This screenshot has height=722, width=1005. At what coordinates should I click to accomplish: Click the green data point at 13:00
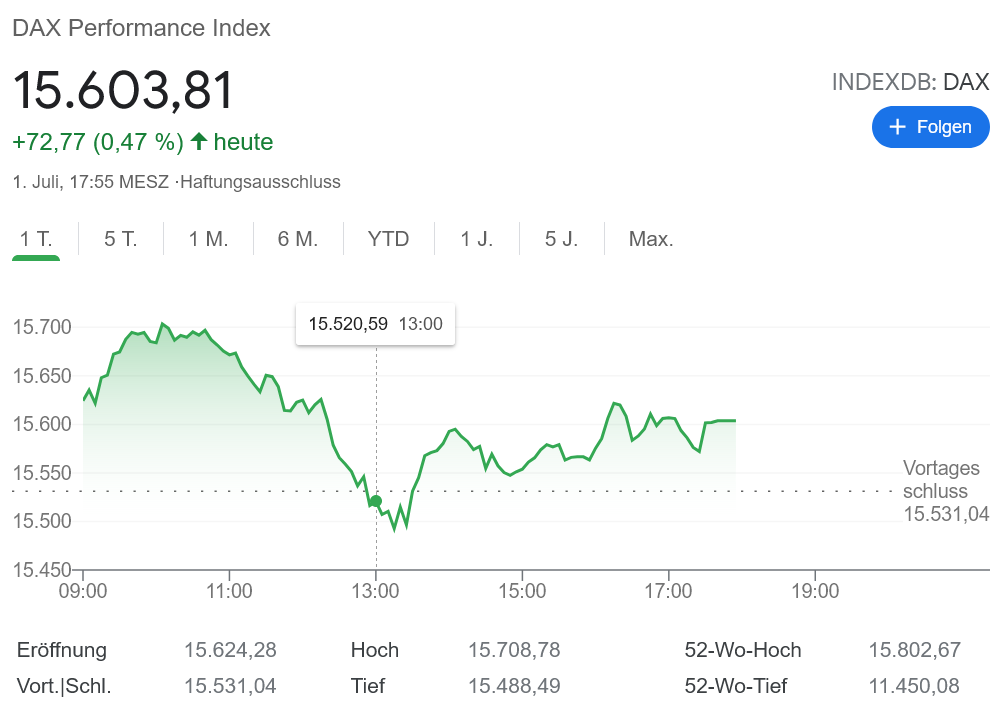[x=376, y=502]
